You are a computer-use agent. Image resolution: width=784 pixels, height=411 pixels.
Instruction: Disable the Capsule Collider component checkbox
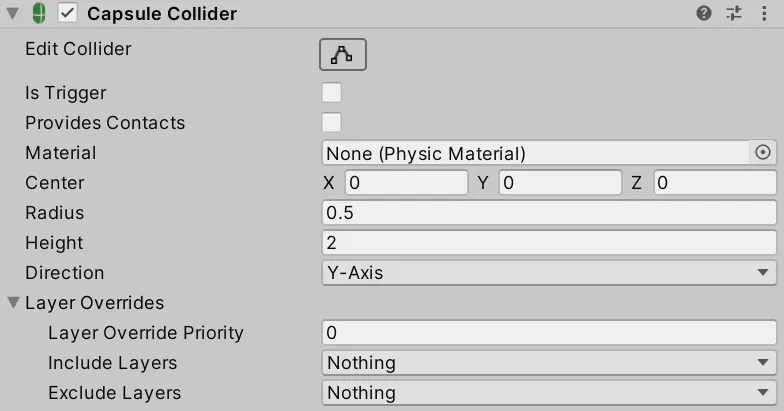(x=68, y=13)
